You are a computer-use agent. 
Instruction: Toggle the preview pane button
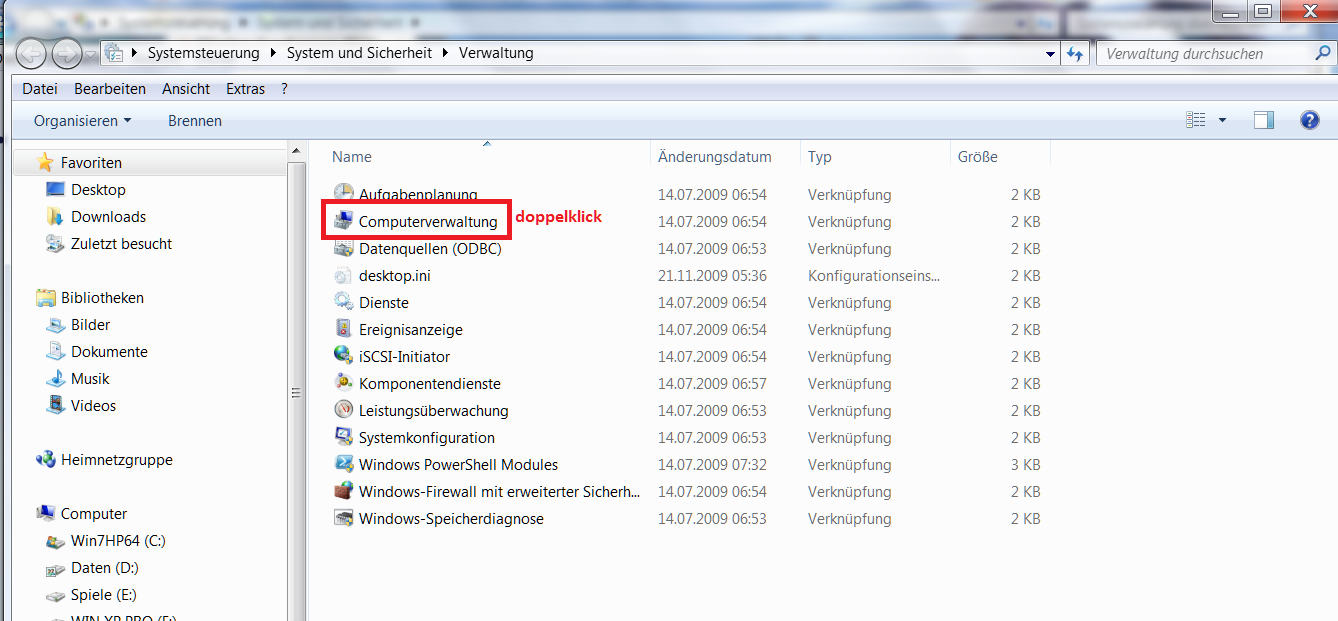(1264, 120)
